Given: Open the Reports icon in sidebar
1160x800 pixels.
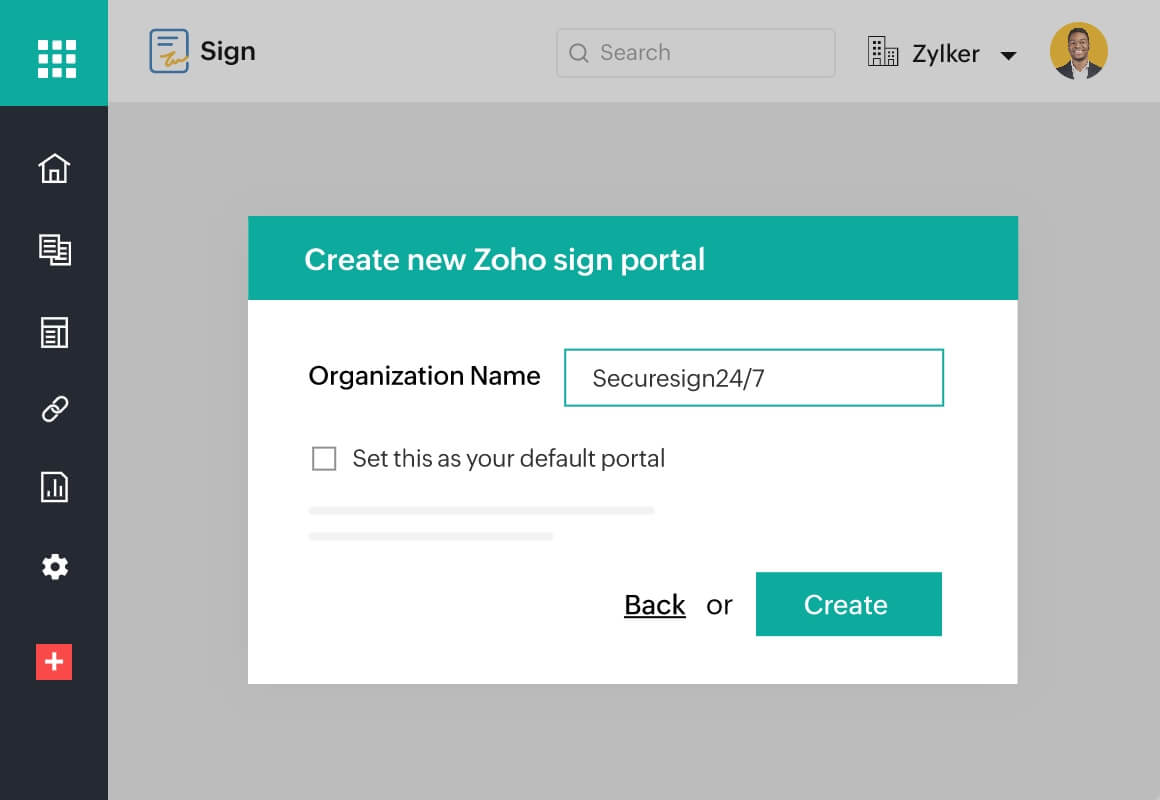Looking at the screenshot, I should [x=54, y=488].
